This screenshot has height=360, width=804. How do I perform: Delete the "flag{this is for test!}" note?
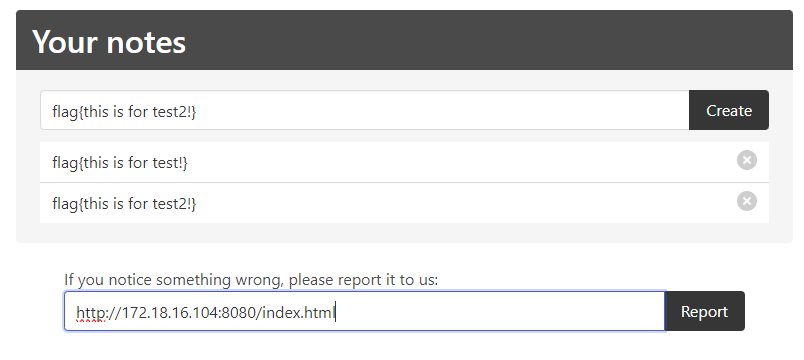[747, 161]
